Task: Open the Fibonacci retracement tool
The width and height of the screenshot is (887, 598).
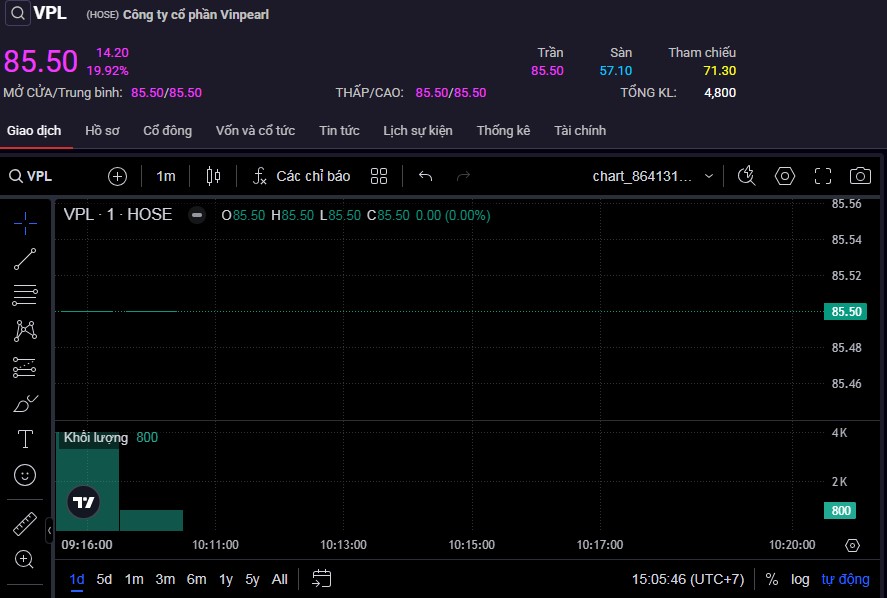Action: click(25, 295)
